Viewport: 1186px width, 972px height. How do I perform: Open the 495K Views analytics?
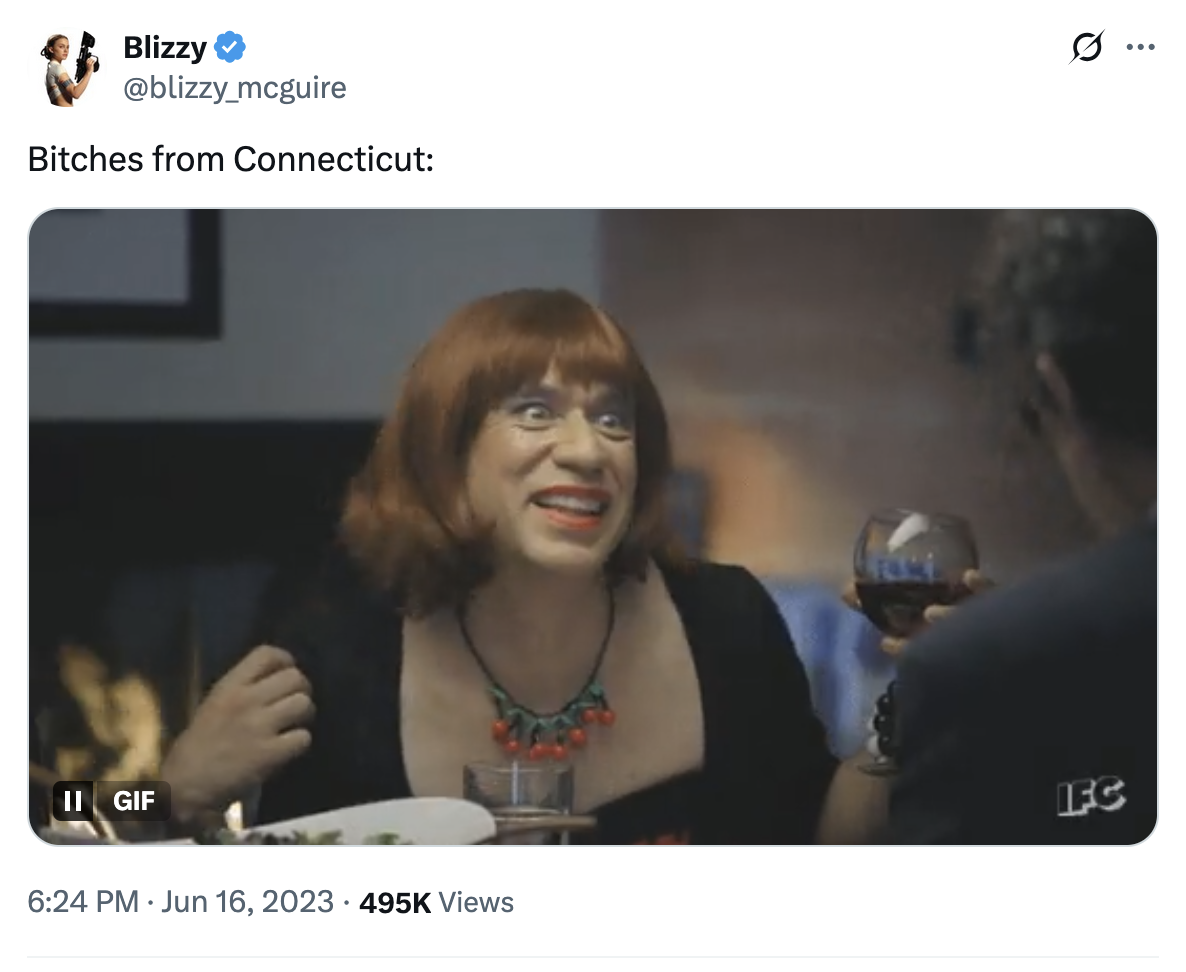(436, 902)
